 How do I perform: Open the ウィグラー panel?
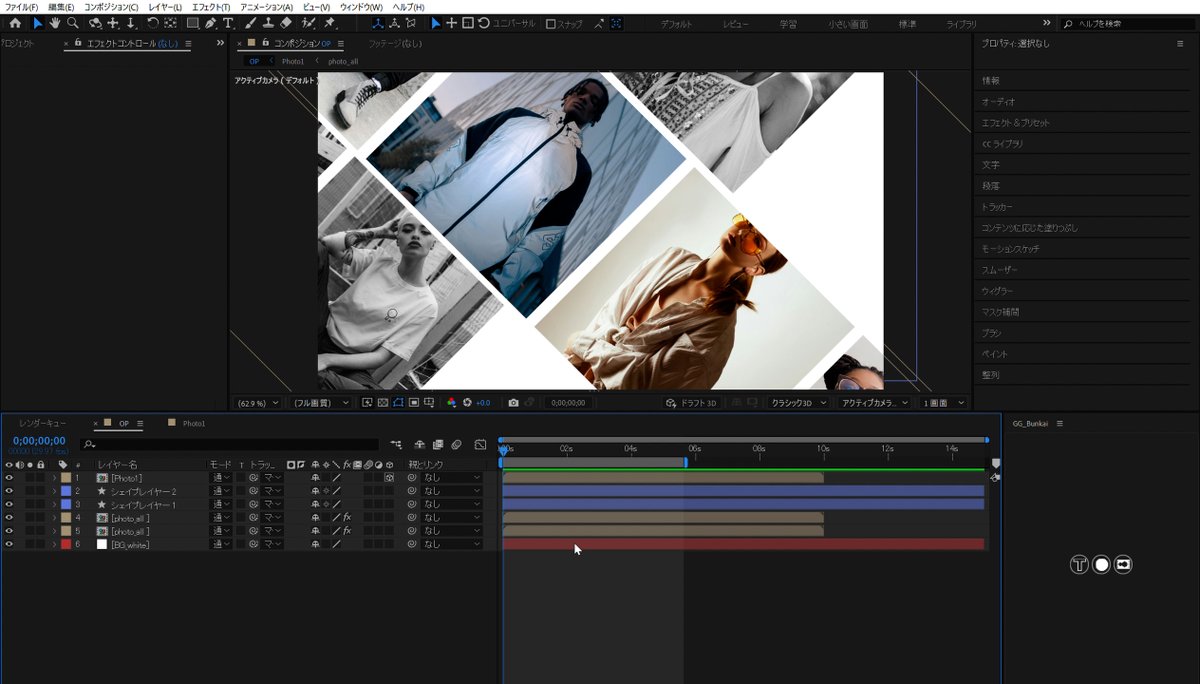click(997, 290)
